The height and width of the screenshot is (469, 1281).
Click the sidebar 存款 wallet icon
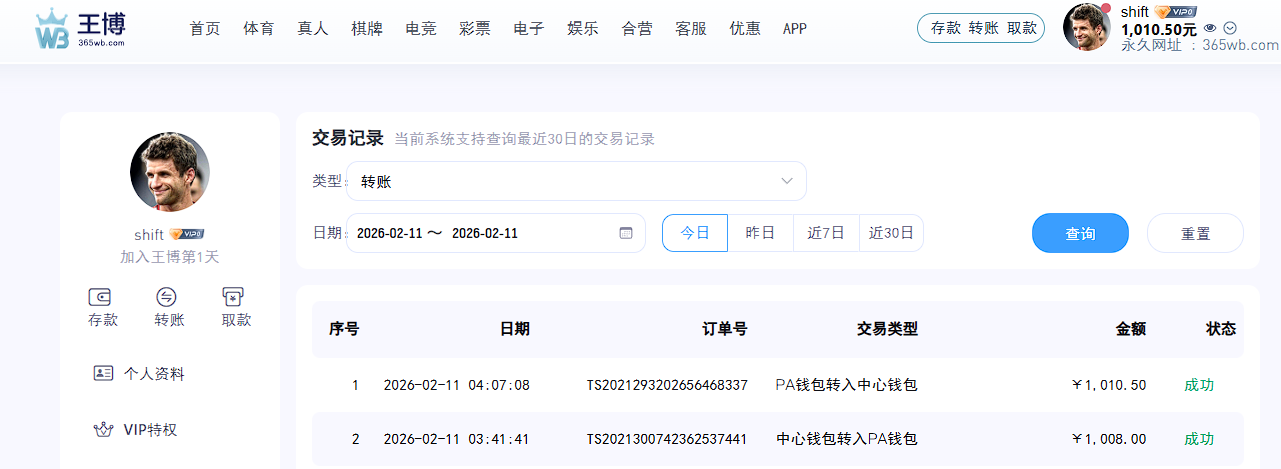[x=101, y=297]
